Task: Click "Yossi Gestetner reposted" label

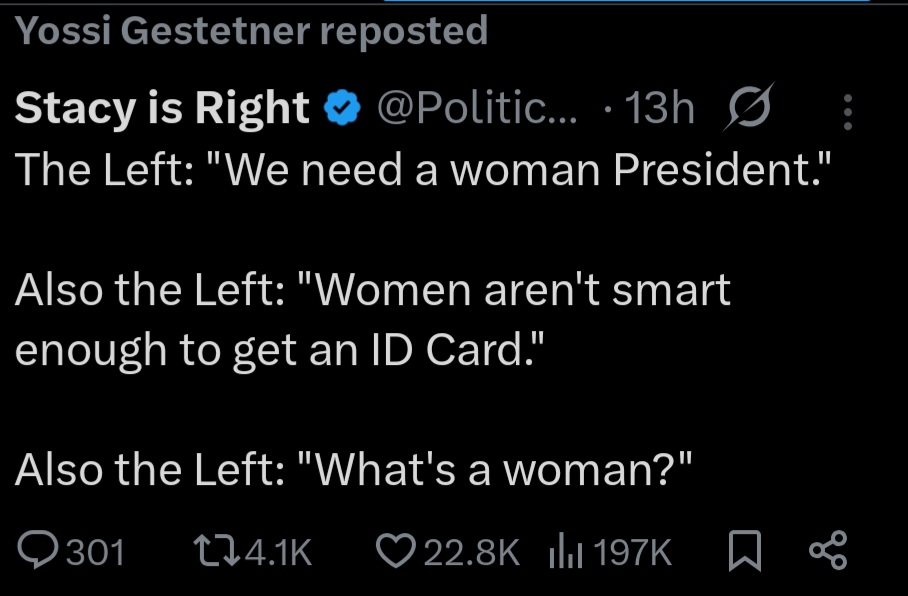Action: click(x=251, y=31)
